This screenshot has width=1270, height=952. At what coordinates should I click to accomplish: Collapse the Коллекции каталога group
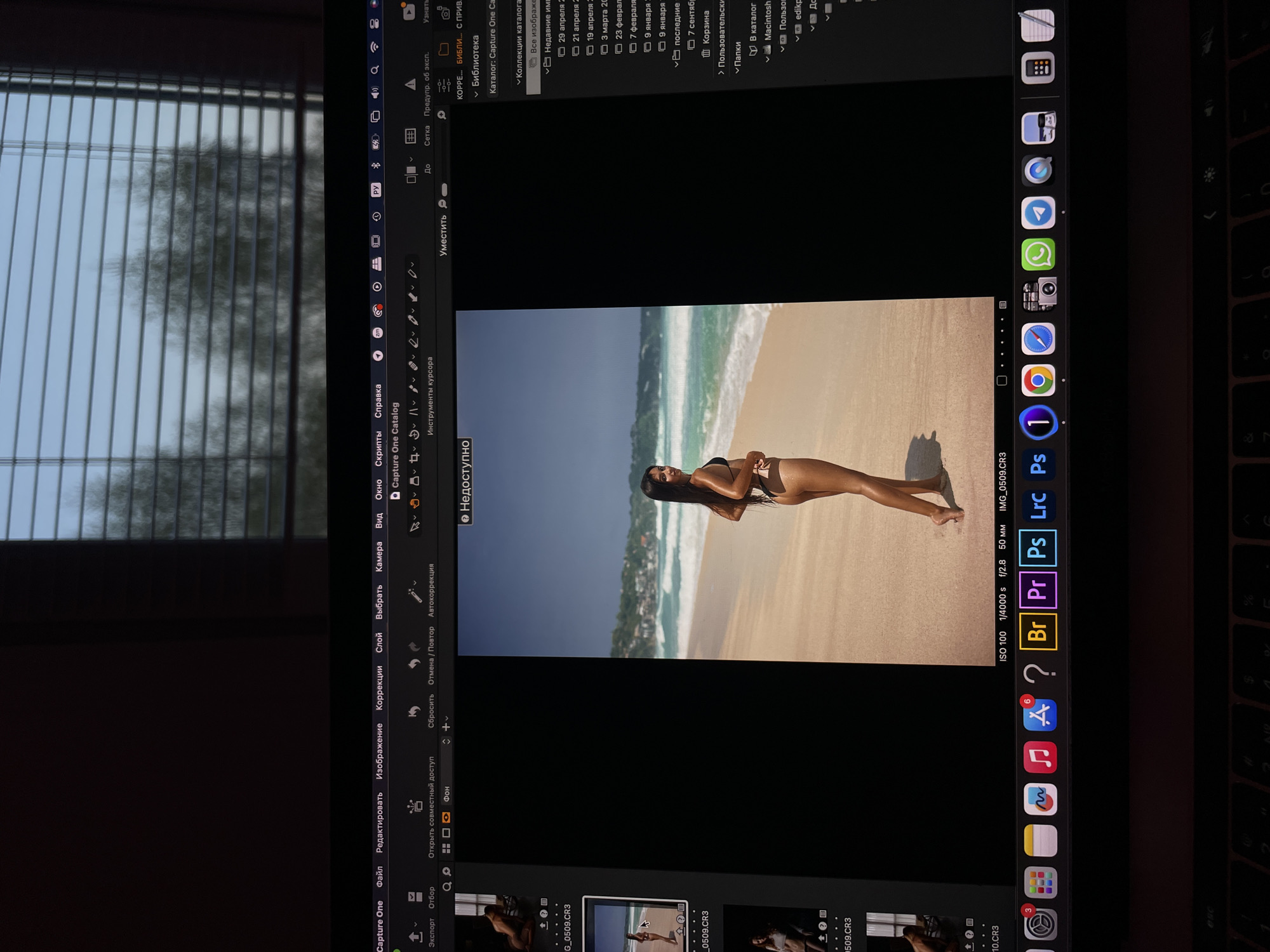519,82
